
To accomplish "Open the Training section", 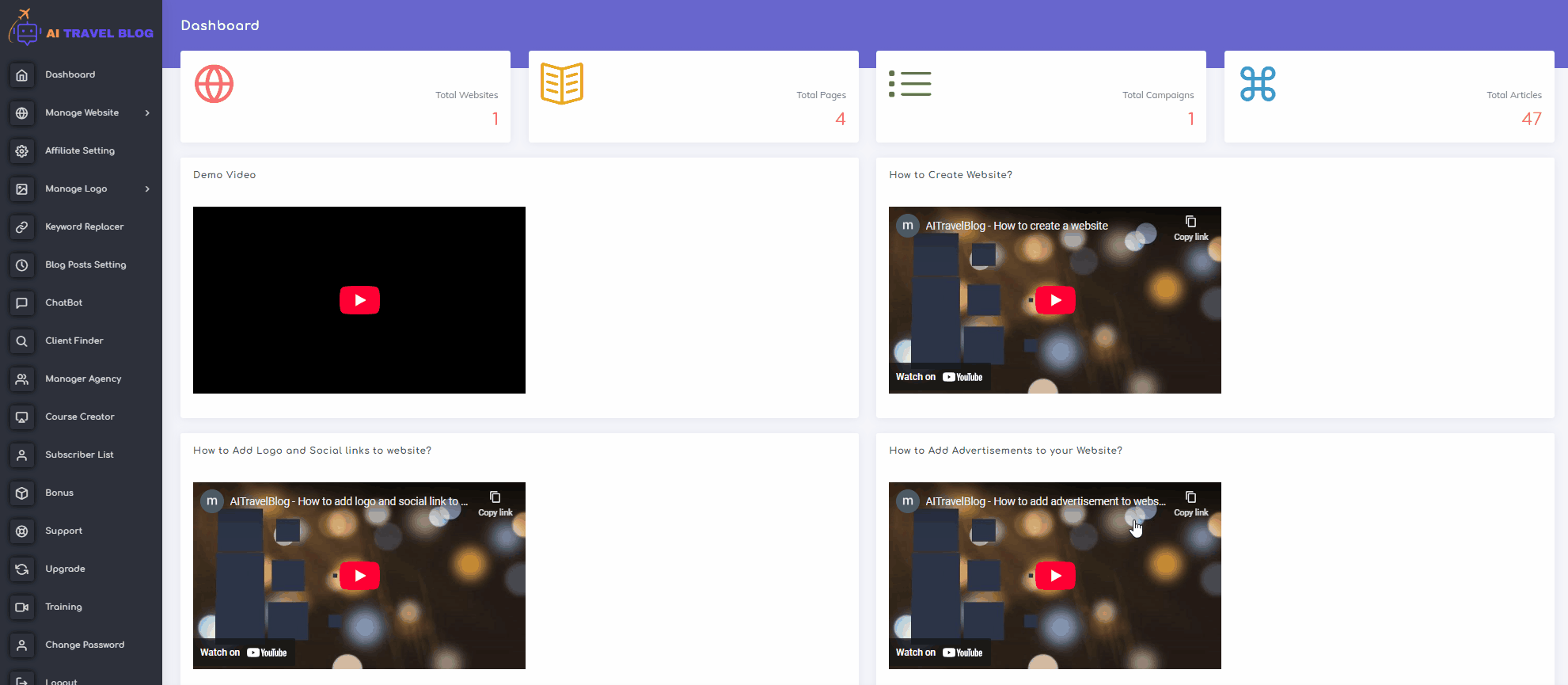I will click(x=63, y=607).
